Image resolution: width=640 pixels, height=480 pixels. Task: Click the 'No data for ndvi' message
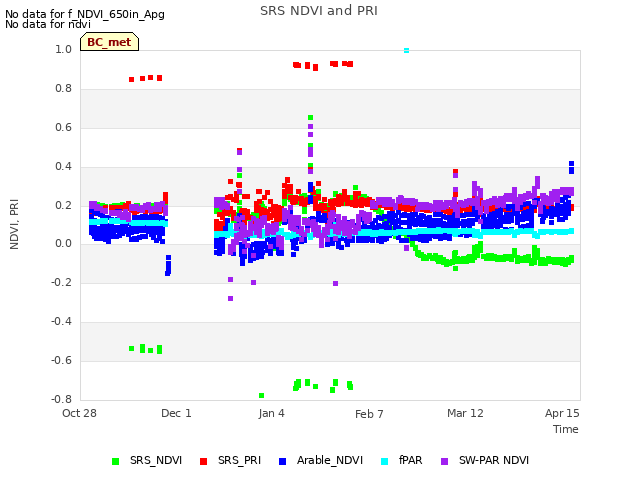48,24
